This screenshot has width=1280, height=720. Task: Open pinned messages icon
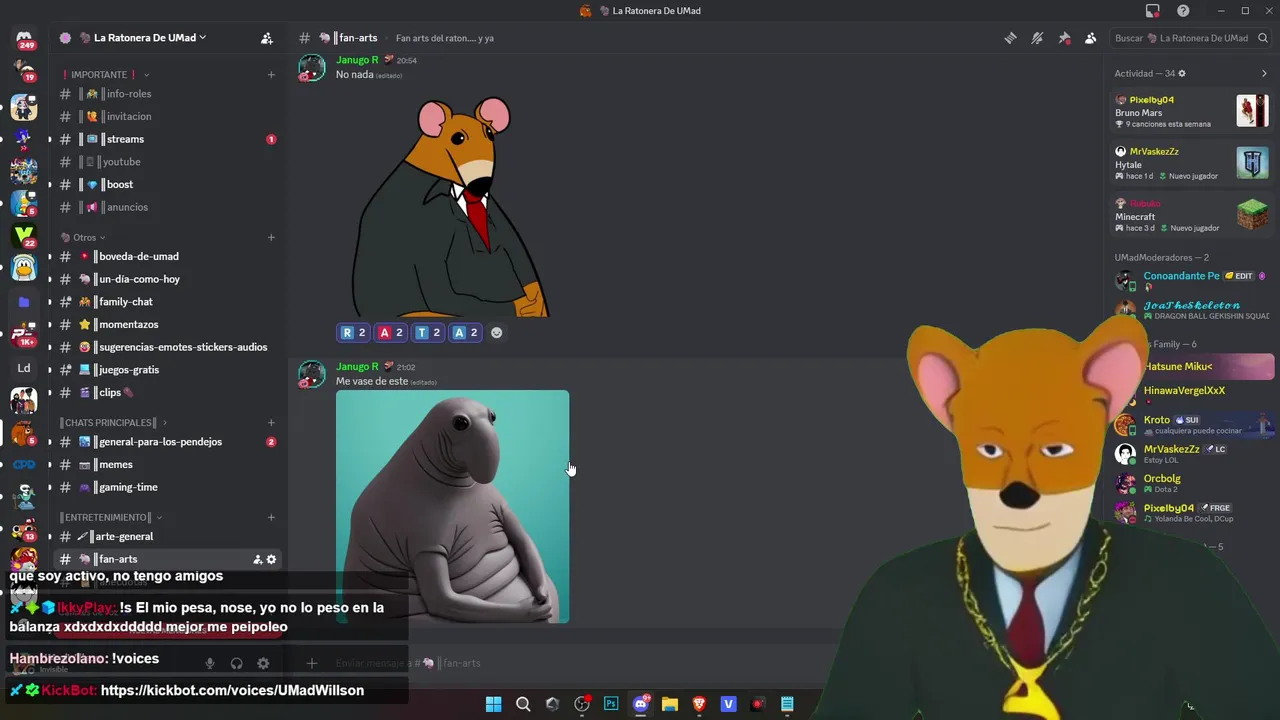tap(1064, 38)
